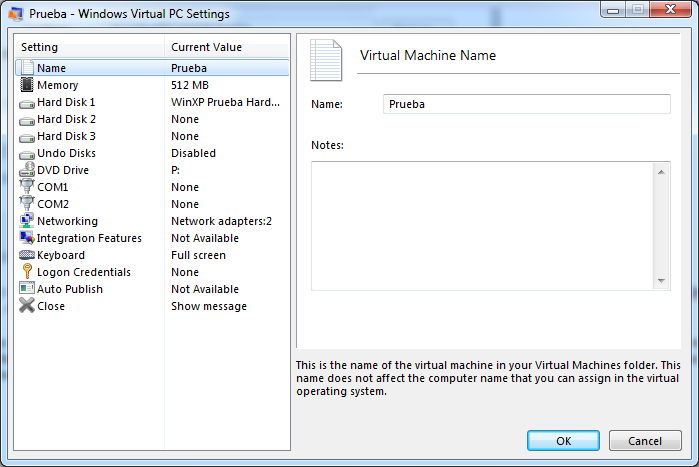Click the Setting column header

[90, 47]
